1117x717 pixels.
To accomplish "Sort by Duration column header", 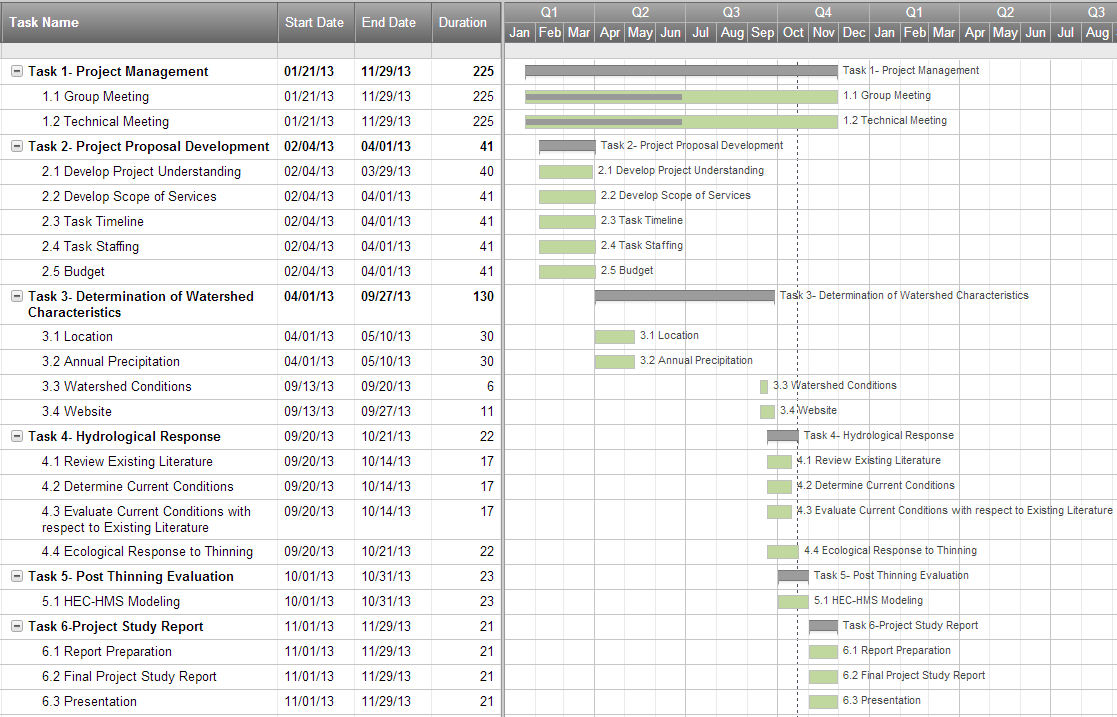I will 466,23.
